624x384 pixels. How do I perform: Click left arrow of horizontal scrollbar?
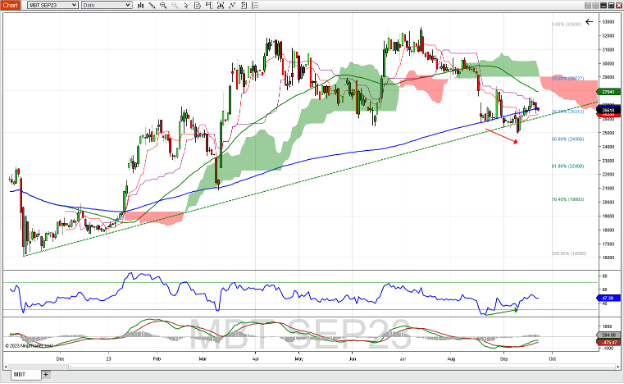click(x=6, y=366)
